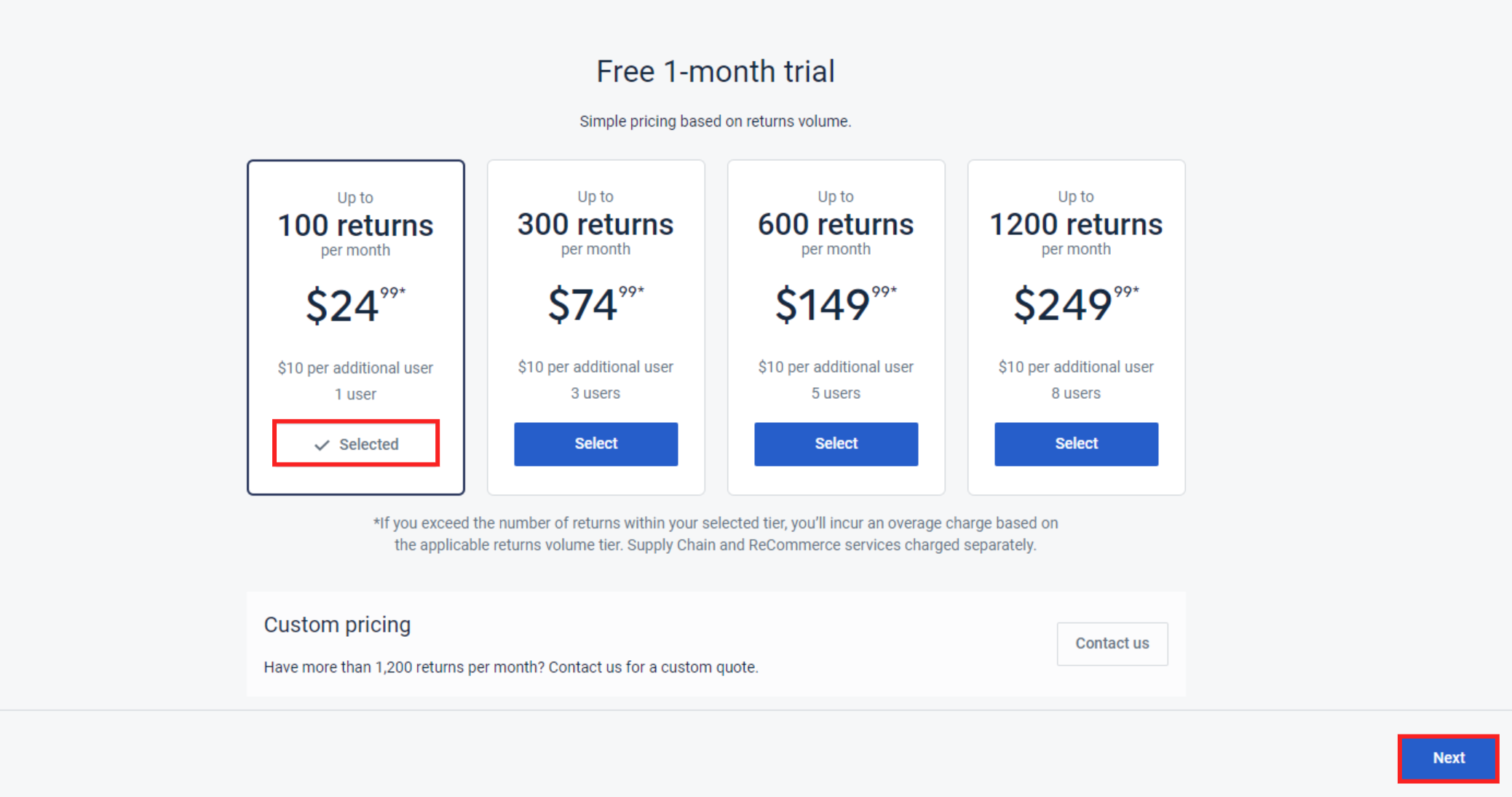Click the Free 1-month trial title
The image size is (1512, 797).
pyautogui.click(x=715, y=71)
